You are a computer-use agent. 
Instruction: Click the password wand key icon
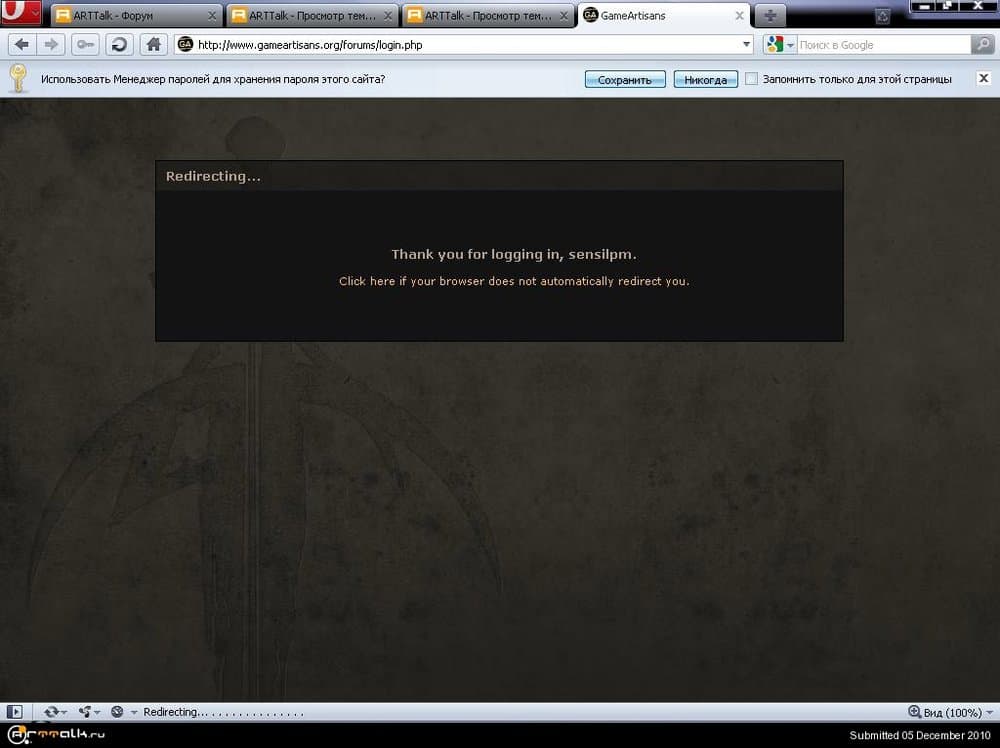tap(85, 45)
